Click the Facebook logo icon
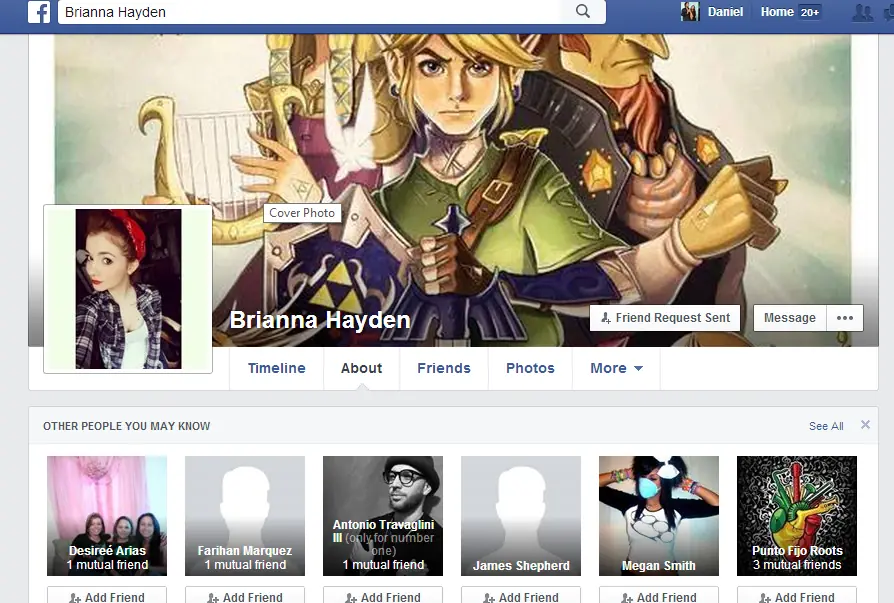Image resolution: width=894 pixels, height=603 pixels. [x=39, y=12]
